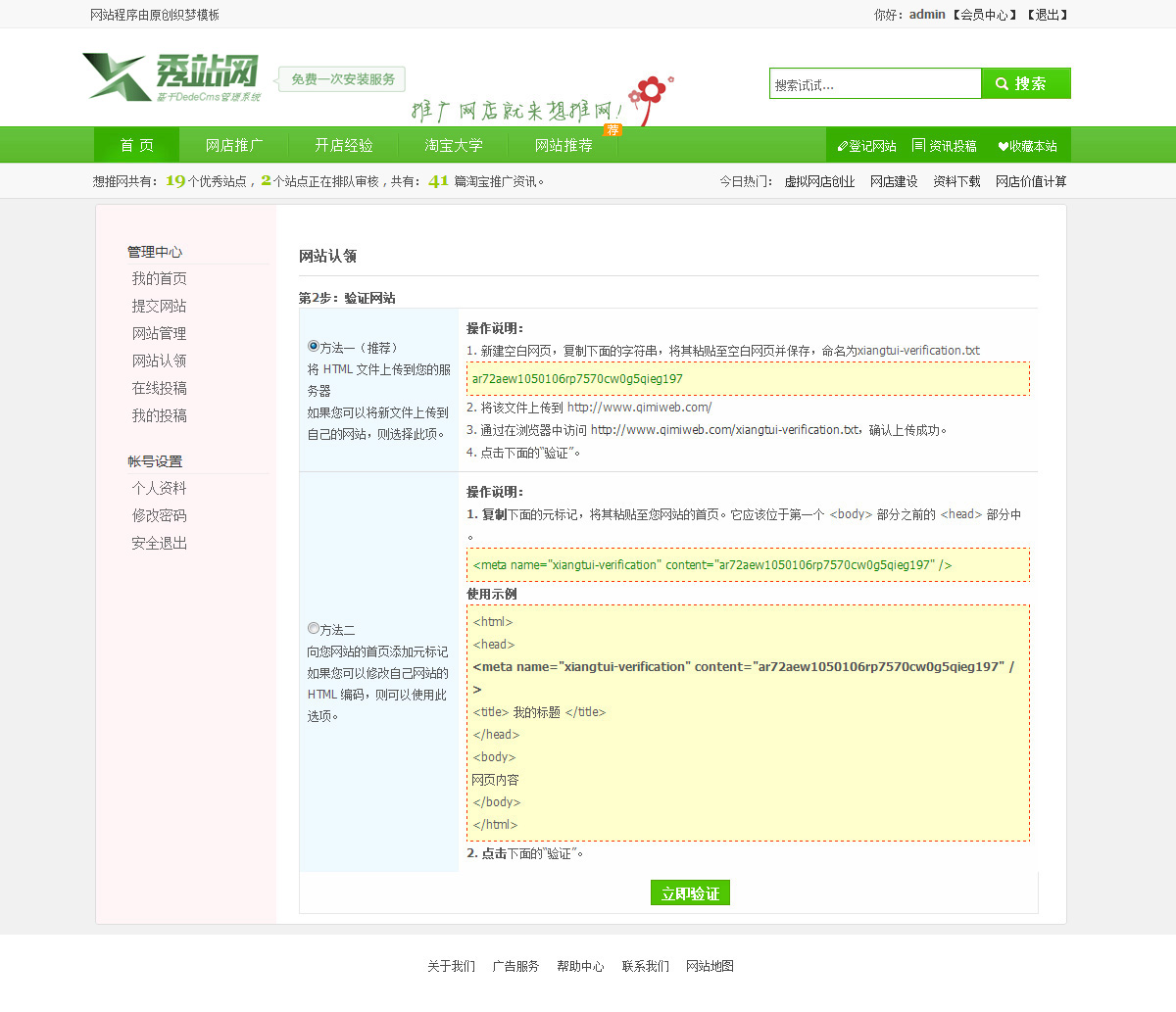1176x1012 pixels.
Task: Open 修改密码 in the sidebar
Action: point(159,516)
